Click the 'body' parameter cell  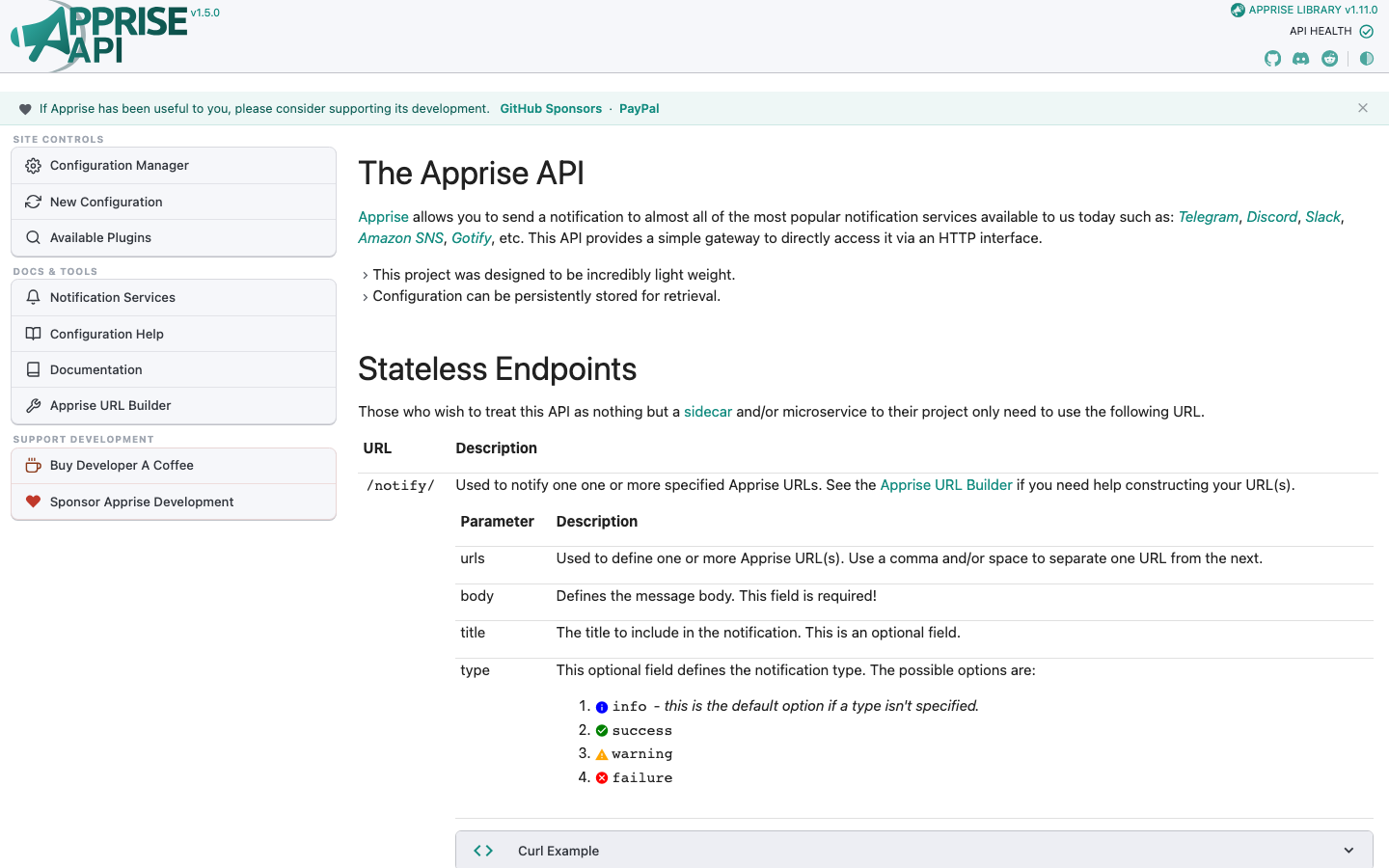click(x=477, y=596)
